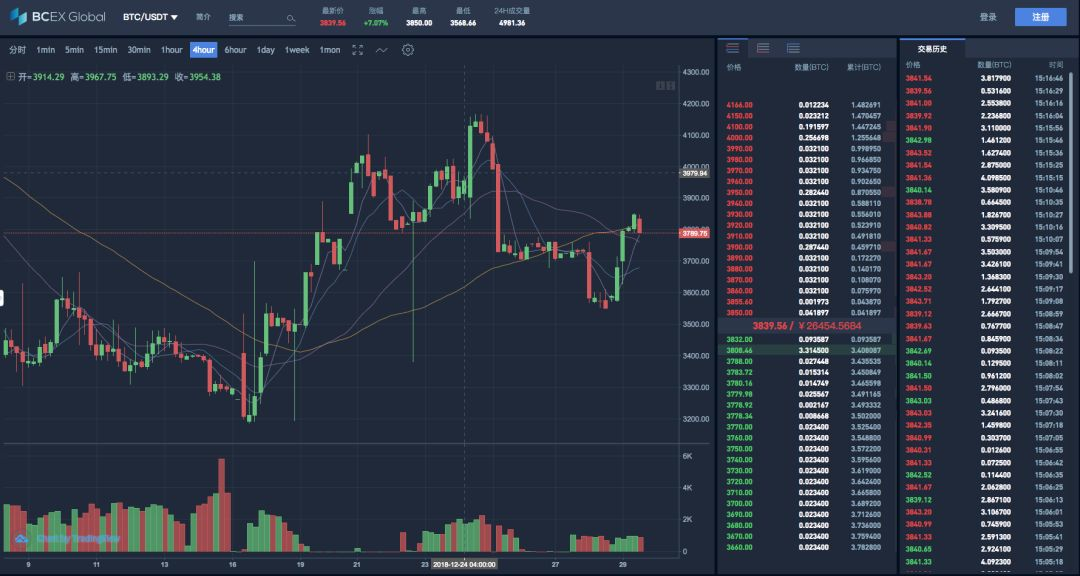Switch chart interval to 30min
The height and width of the screenshot is (576, 1080).
(138, 50)
